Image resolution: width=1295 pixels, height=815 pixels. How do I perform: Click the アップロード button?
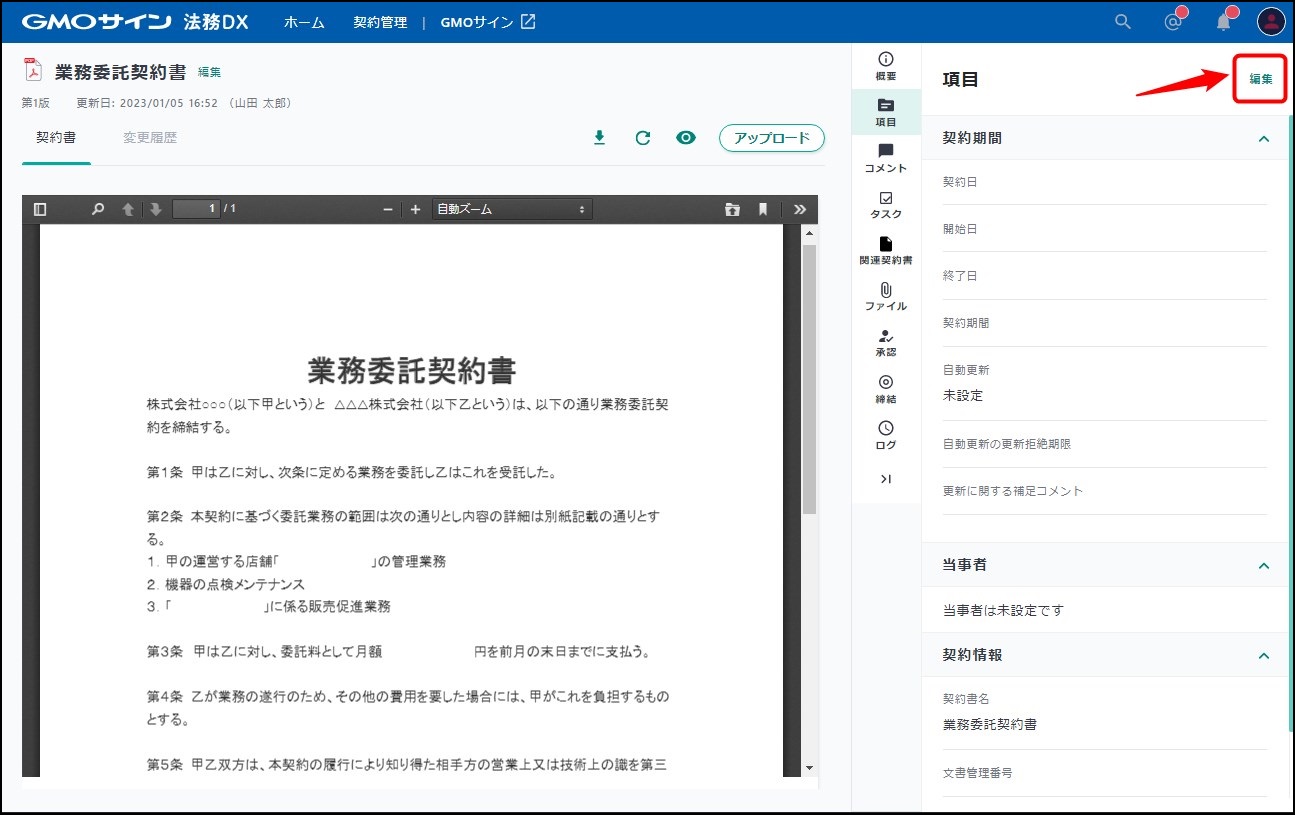click(x=771, y=138)
